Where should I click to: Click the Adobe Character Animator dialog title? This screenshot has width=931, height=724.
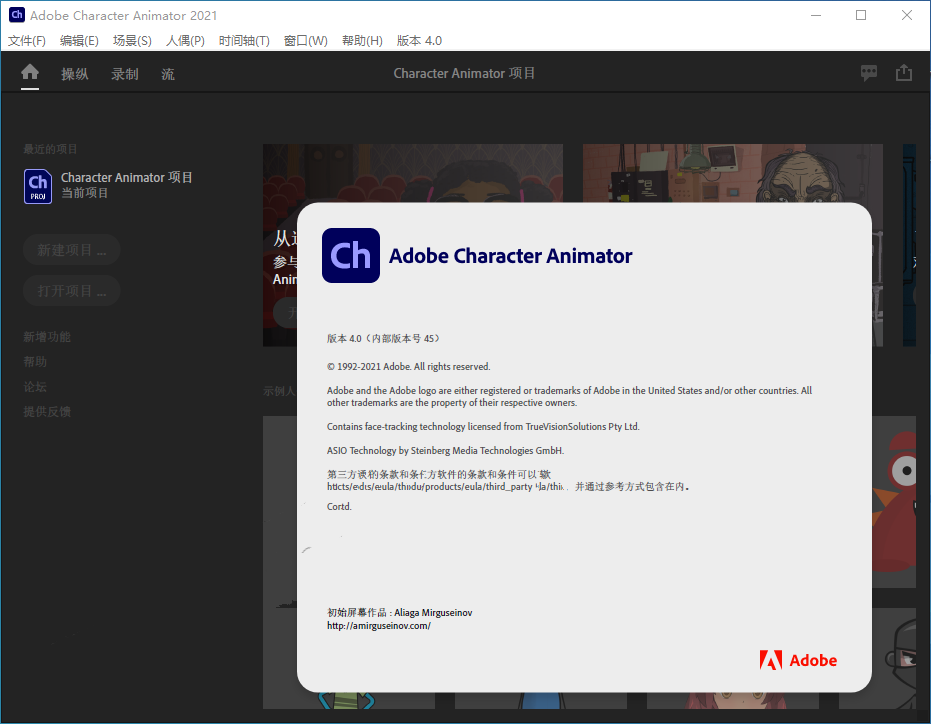pos(511,256)
